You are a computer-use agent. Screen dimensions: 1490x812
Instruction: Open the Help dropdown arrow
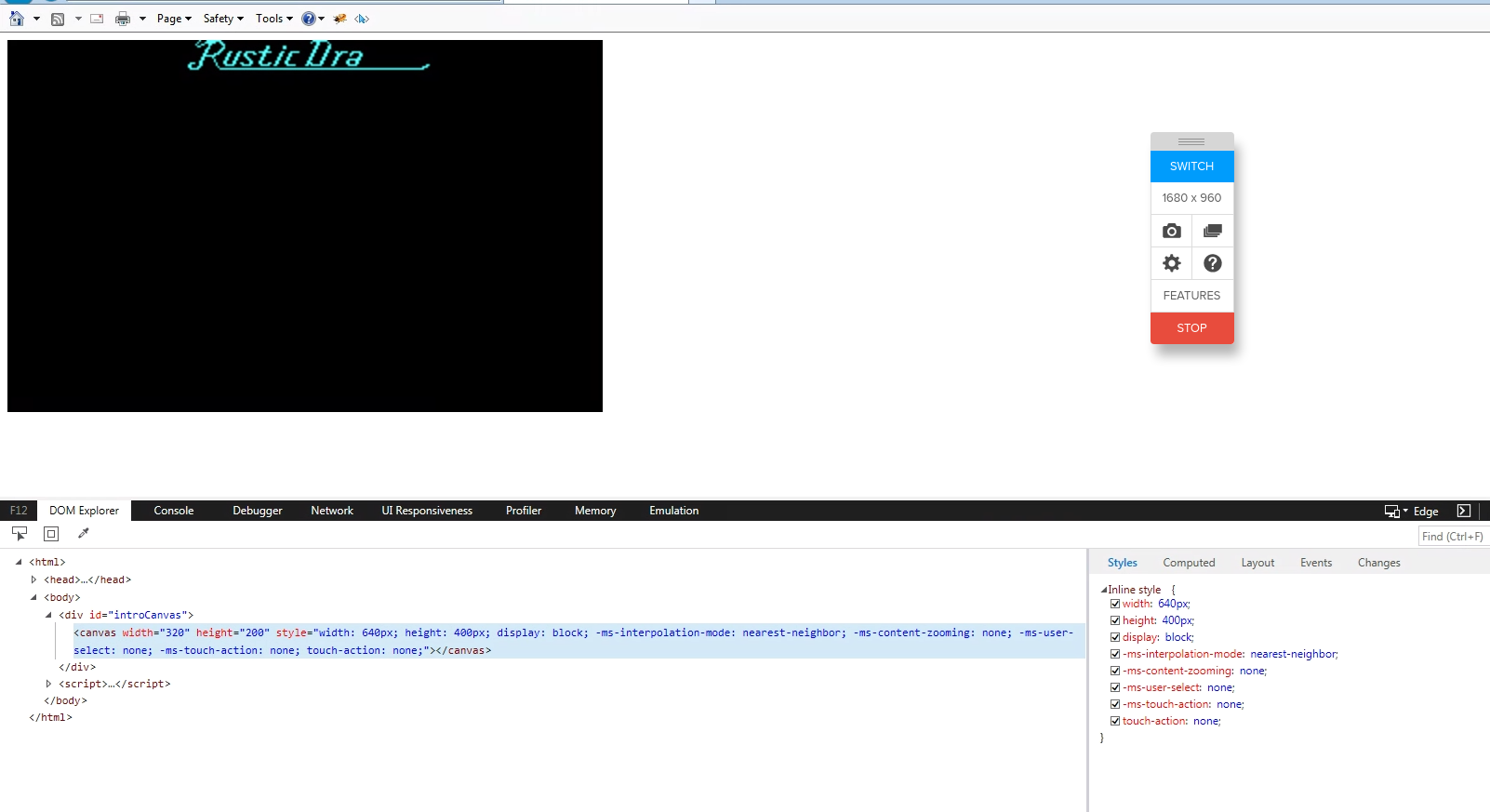tap(322, 19)
